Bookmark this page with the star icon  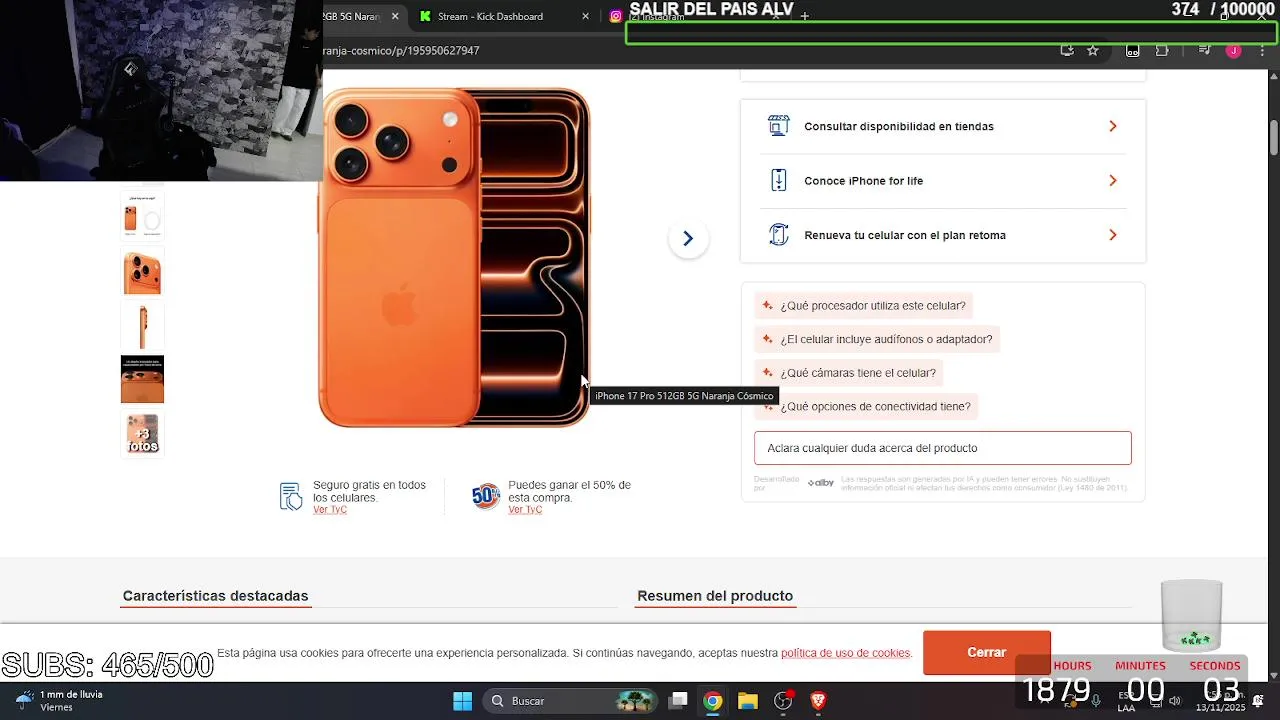point(1093,50)
